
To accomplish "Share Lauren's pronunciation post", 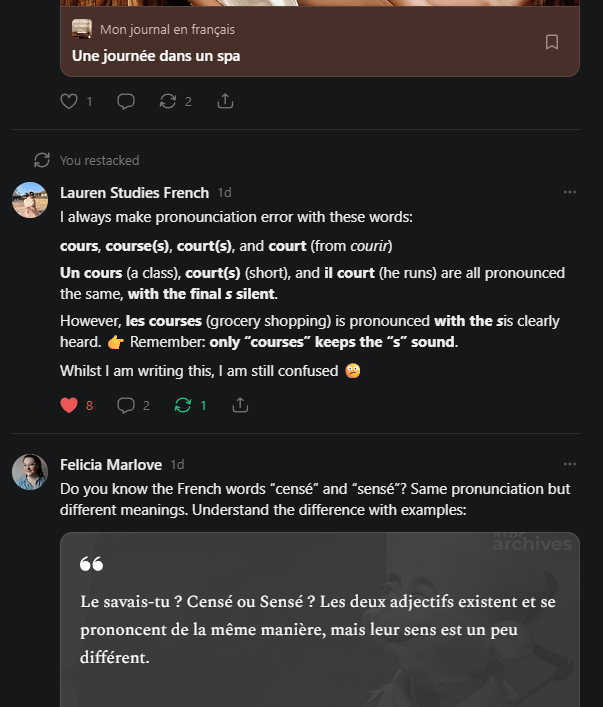I will point(240,405).
